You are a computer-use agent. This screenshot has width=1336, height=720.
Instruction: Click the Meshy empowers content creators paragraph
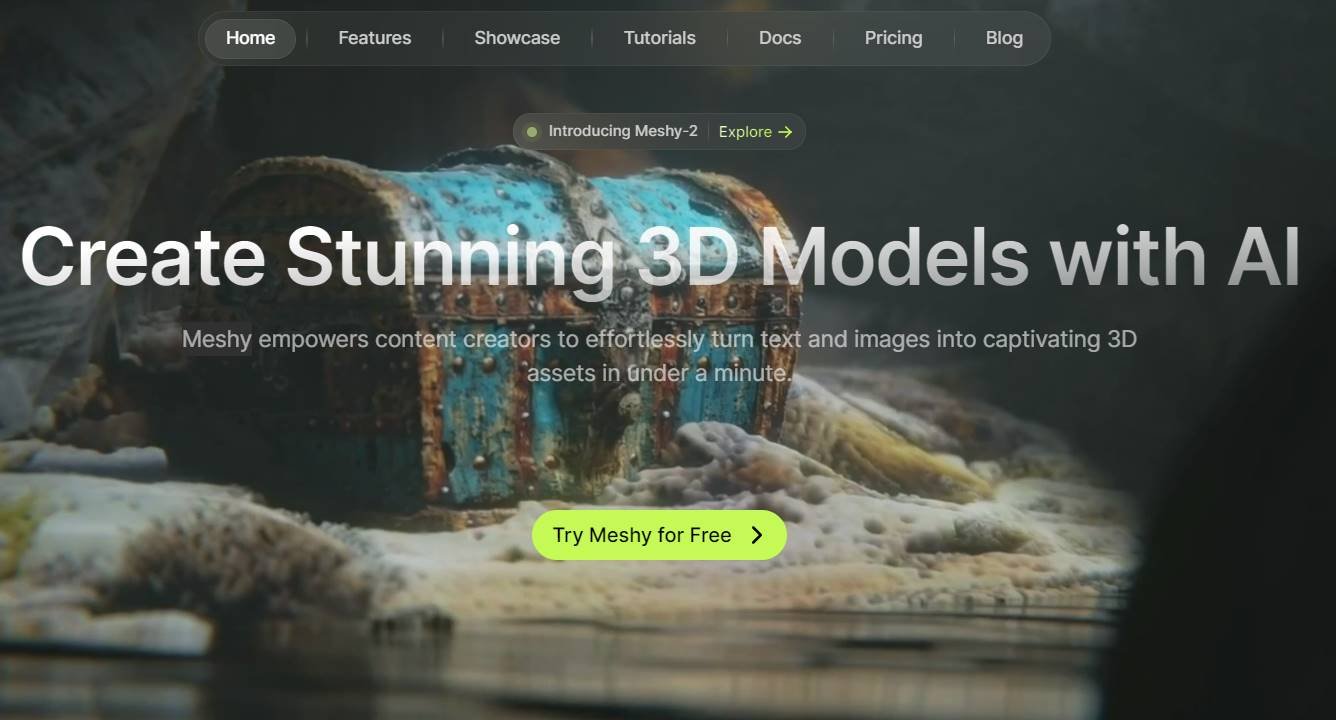coord(659,356)
